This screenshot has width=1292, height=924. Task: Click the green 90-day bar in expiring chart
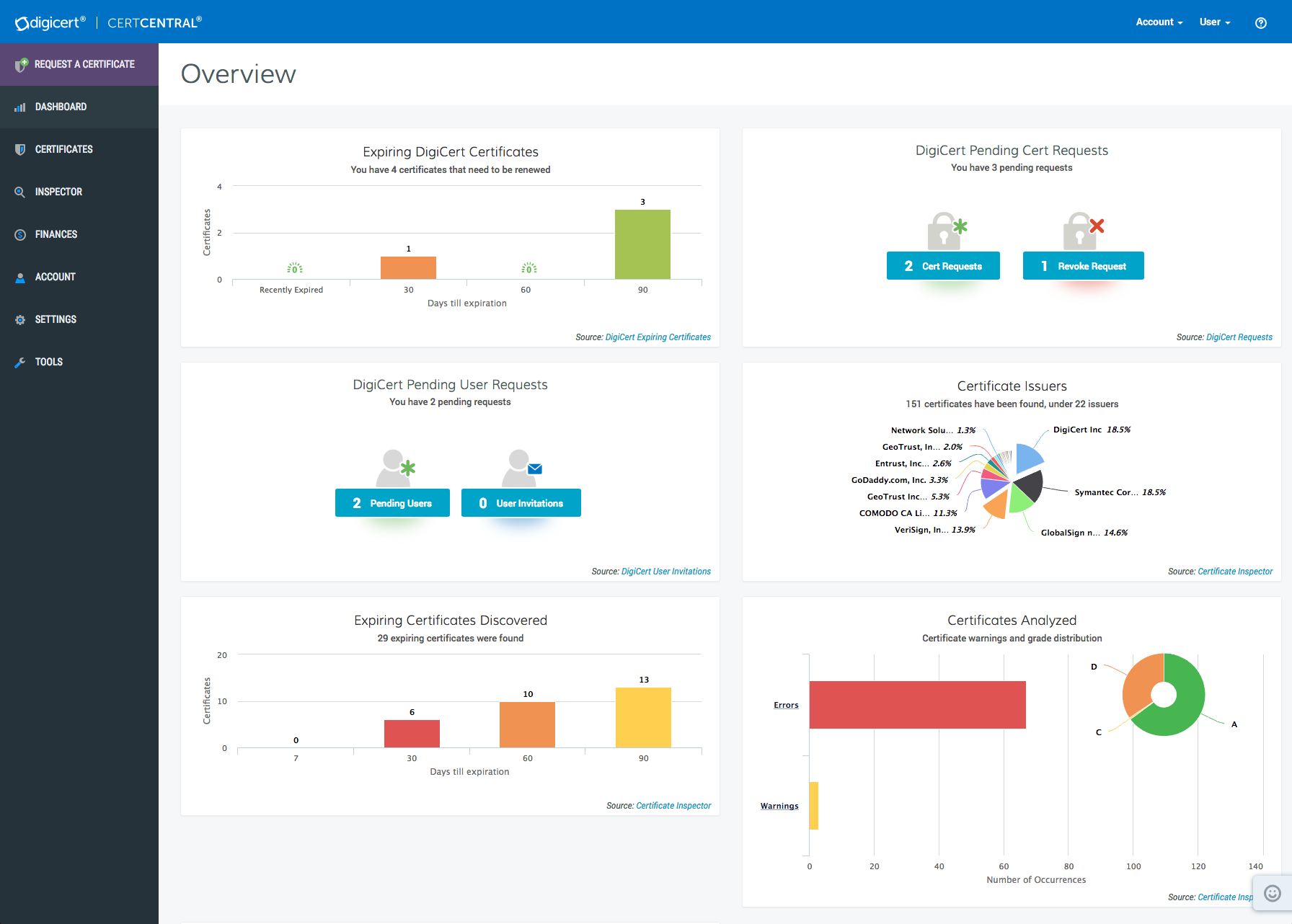[x=642, y=244]
